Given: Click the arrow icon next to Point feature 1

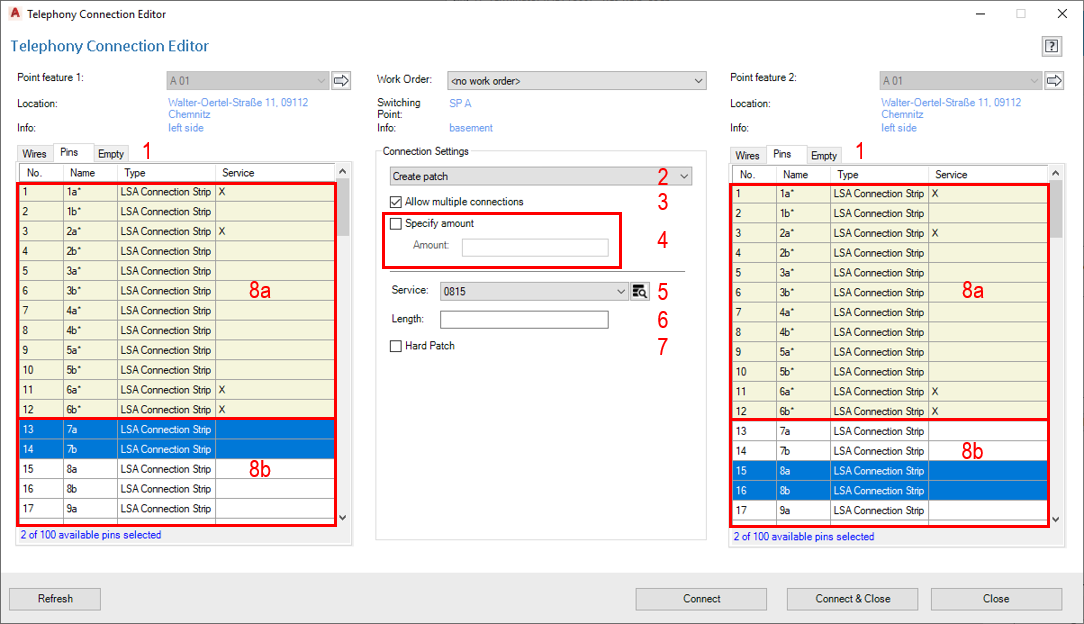Looking at the screenshot, I should (x=341, y=81).
